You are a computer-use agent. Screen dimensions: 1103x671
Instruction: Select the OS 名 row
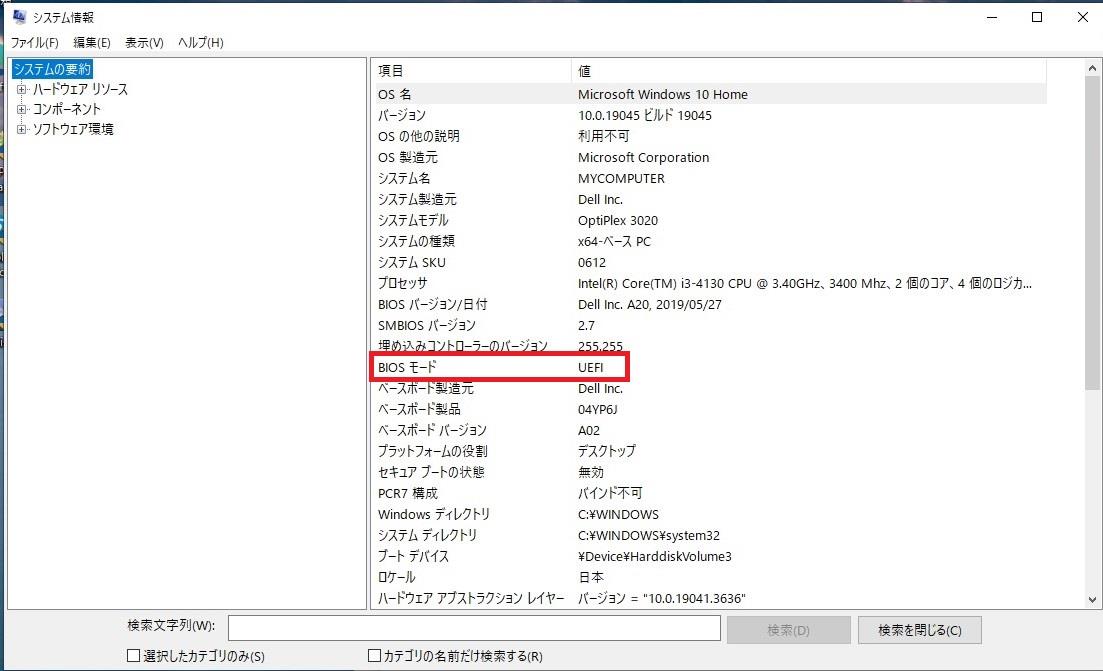click(709, 94)
